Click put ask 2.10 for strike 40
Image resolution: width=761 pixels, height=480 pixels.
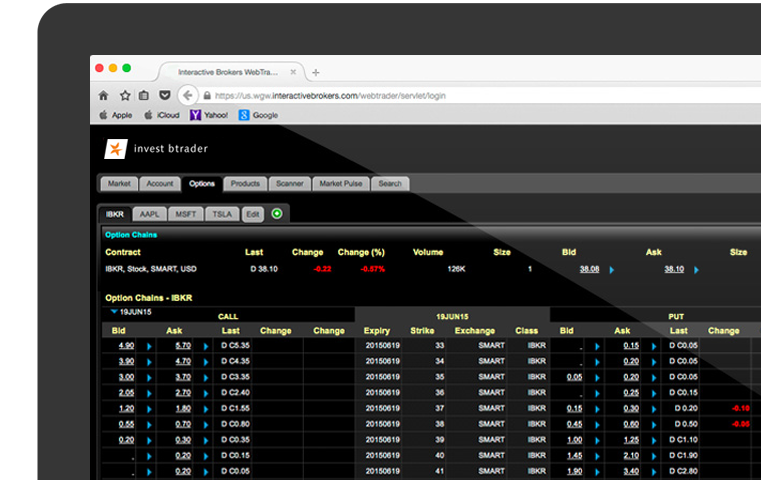(x=631, y=456)
